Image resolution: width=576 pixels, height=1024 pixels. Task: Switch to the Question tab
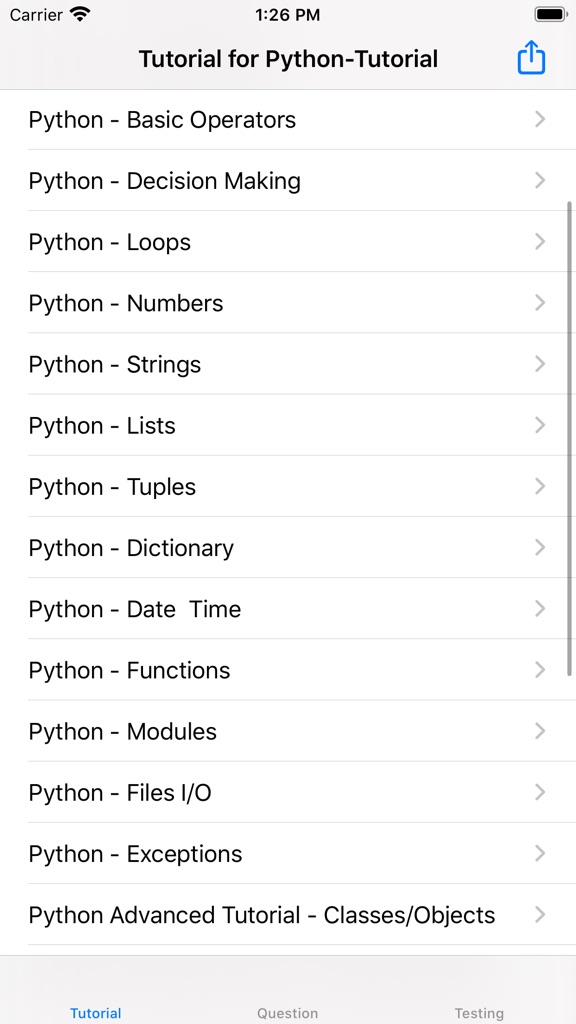pyautogui.click(x=287, y=1013)
